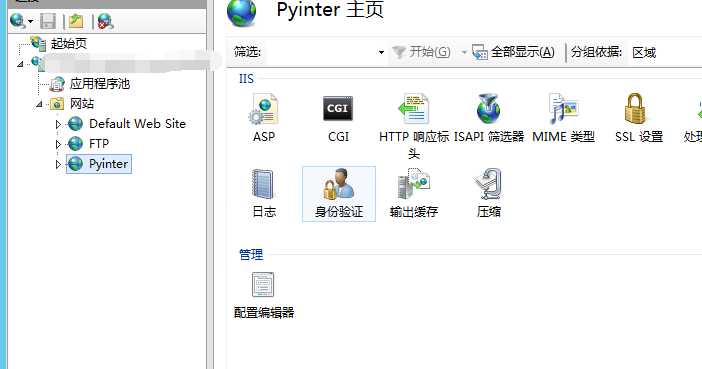Click the Pyinter 主页 header globe icon
This screenshot has height=369, width=702.
tap(242, 13)
